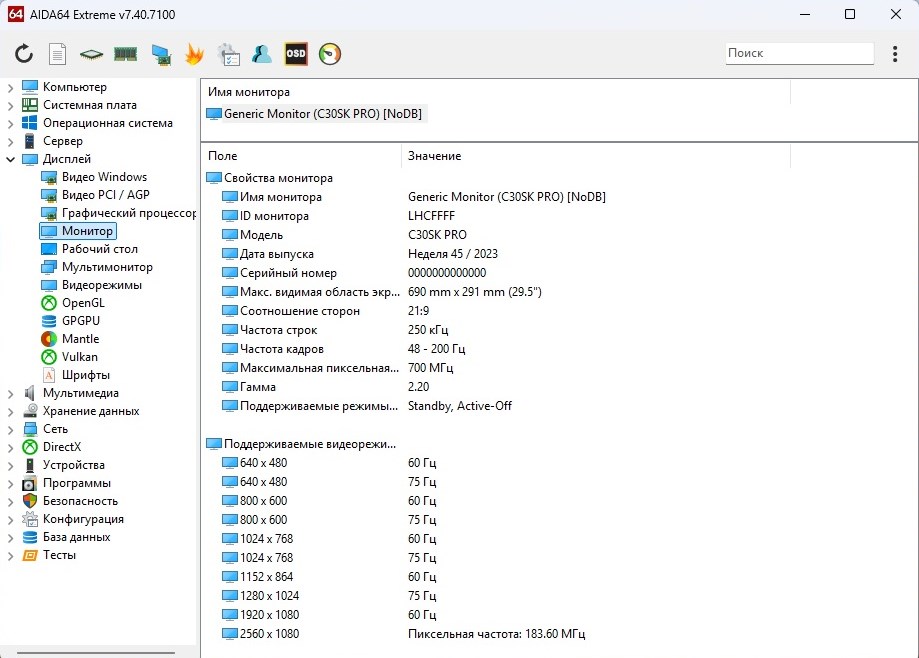The image size is (919, 658).
Task: Click the flame stability test icon
Action: click(194, 54)
